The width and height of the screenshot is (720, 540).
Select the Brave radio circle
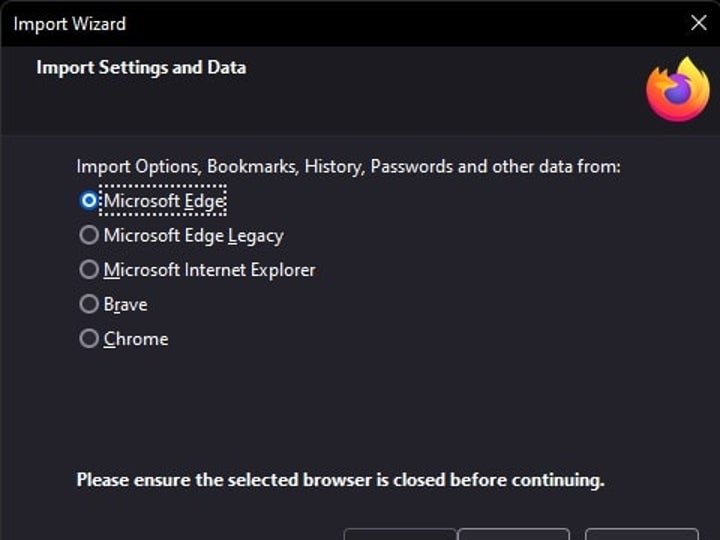point(89,304)
